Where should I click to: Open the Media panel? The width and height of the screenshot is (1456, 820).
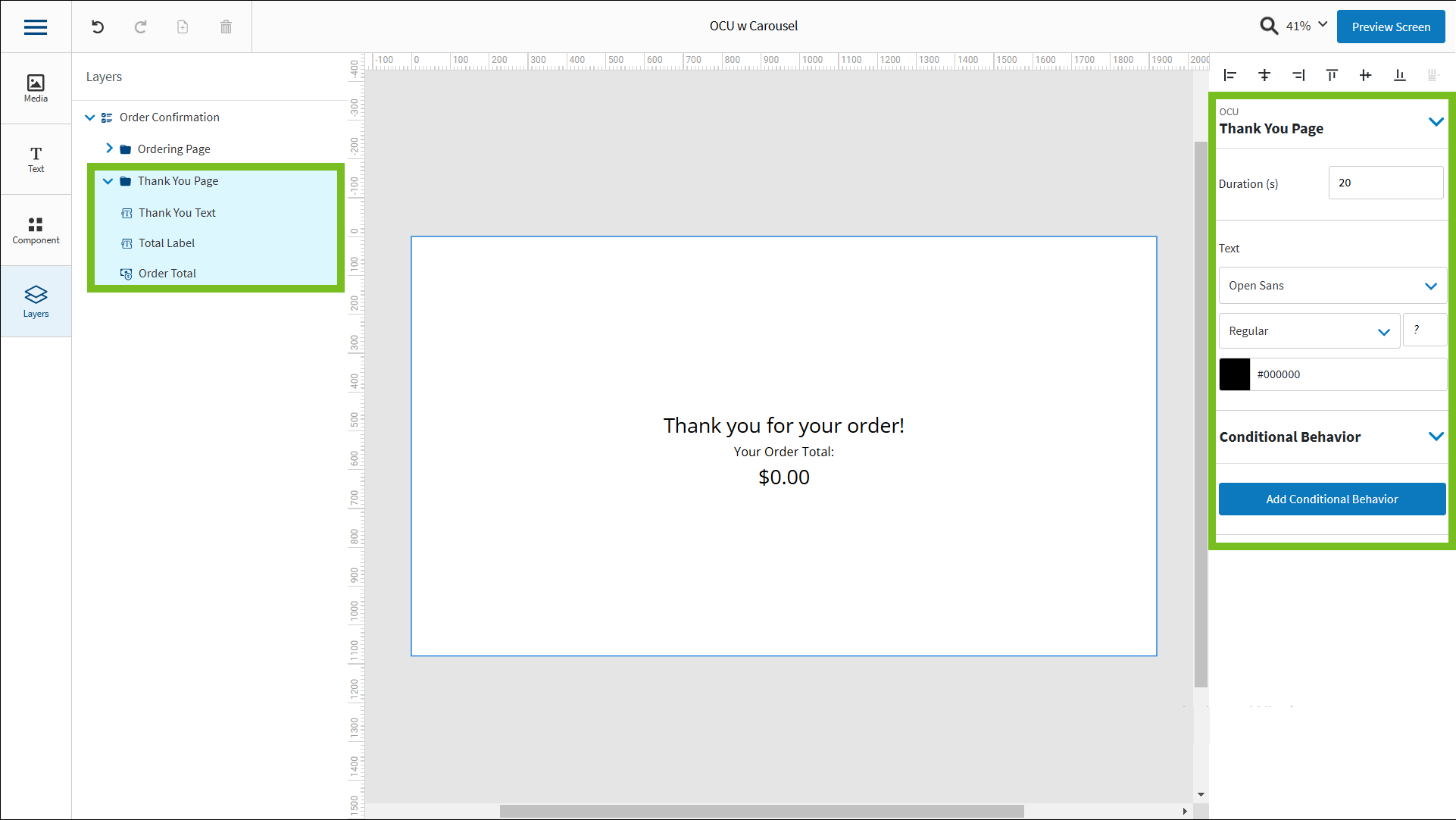point(35,87)
